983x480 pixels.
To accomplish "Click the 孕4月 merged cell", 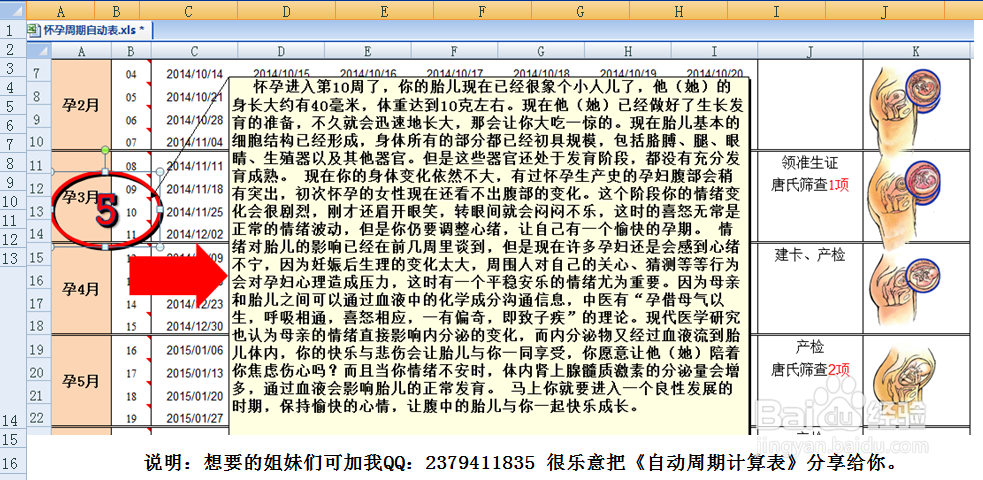I will click(81, 289).
